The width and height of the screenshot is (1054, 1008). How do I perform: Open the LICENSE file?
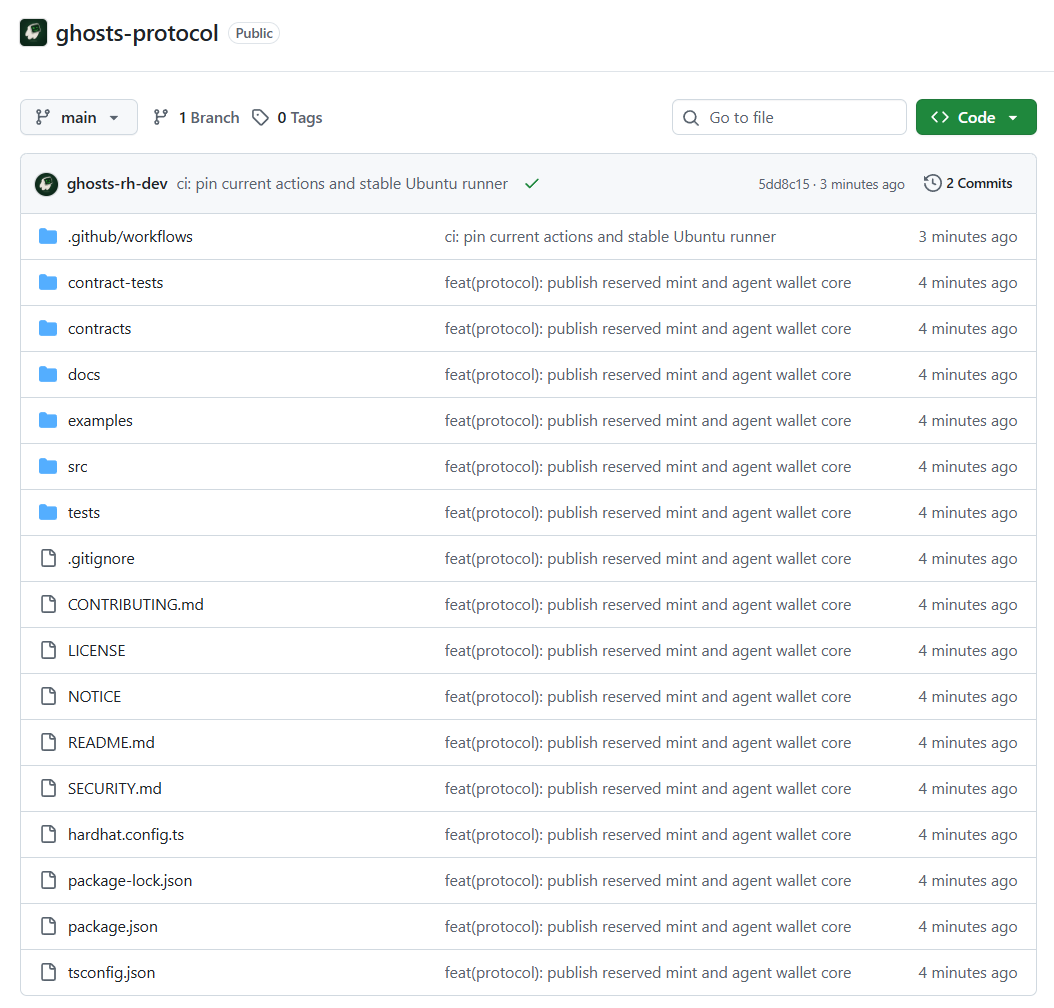click(x=97, y=651)
